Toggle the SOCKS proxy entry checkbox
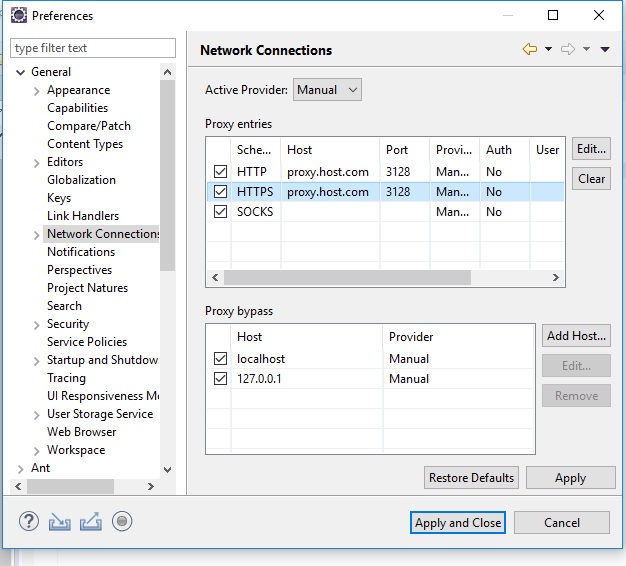The image size is (626, 566). tap(220, 211)
